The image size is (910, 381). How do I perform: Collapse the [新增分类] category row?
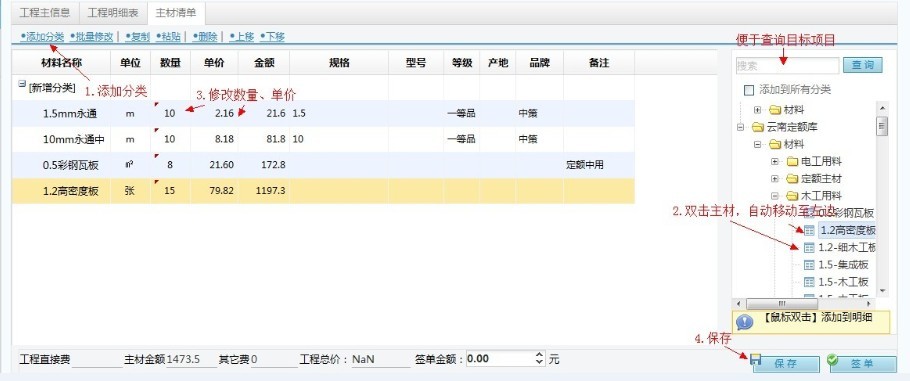click(x=22, y=84)
